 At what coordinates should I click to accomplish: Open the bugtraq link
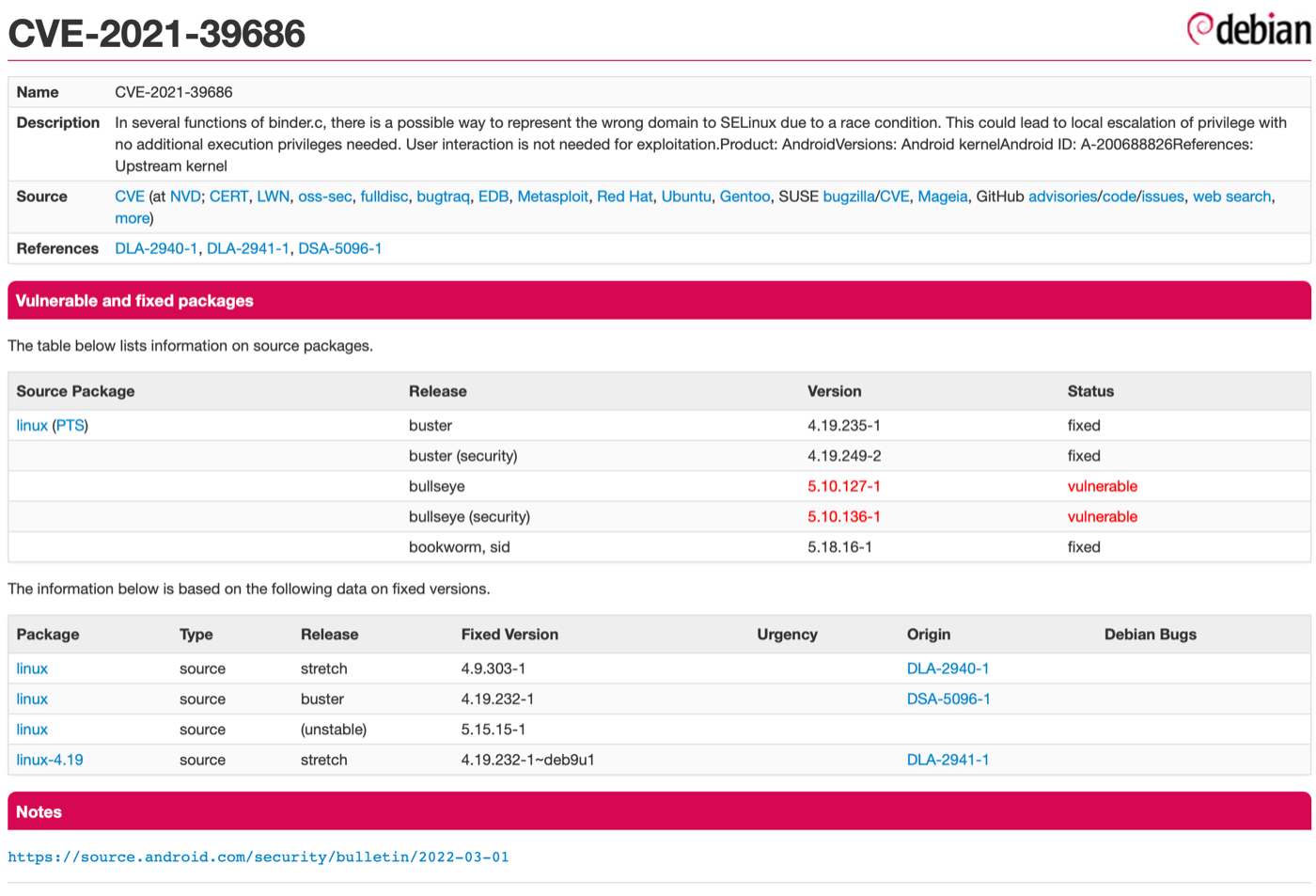pyautogui.click(x=443, y=196)
